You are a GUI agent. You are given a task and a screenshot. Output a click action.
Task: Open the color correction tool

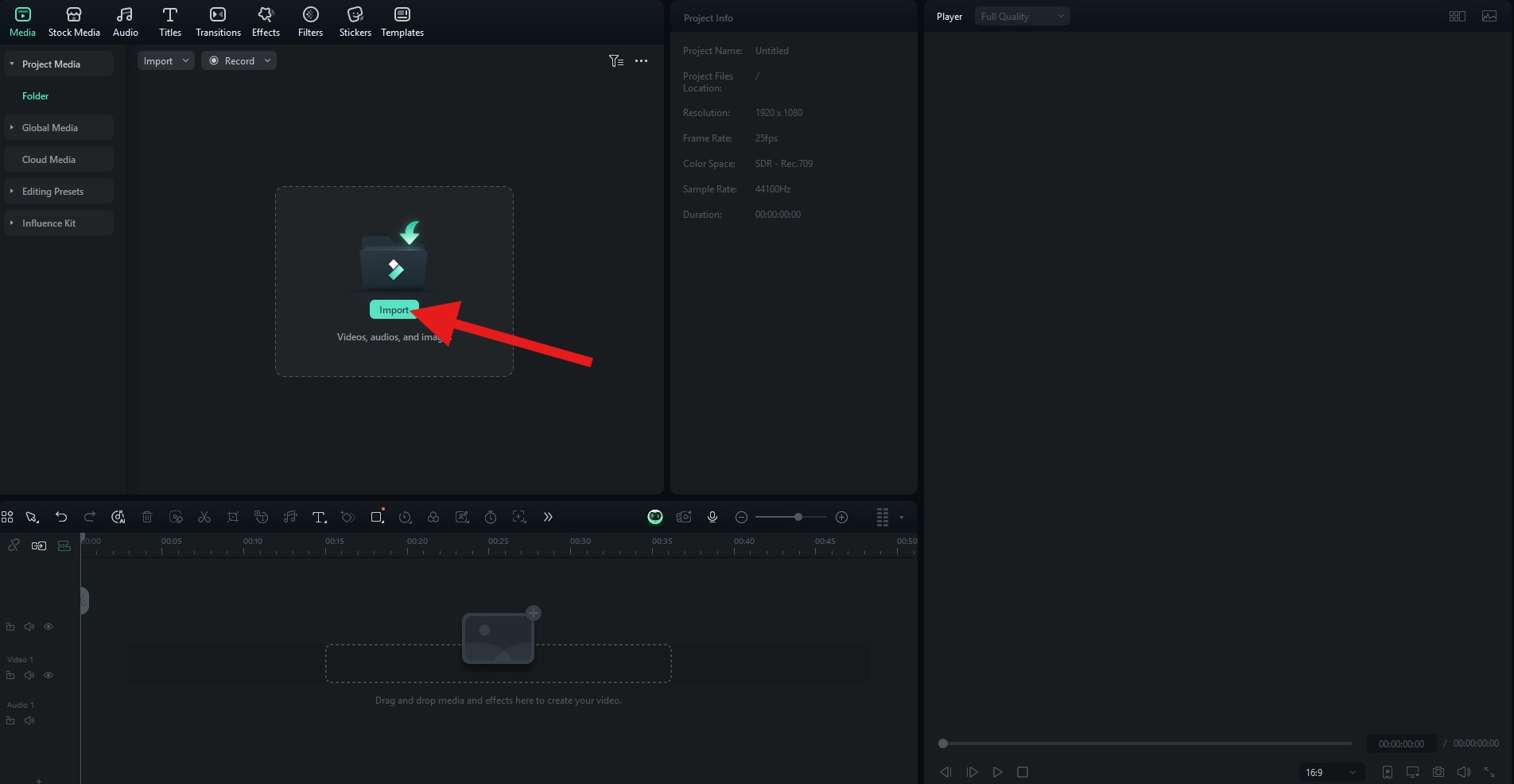[x=433, y=517]
